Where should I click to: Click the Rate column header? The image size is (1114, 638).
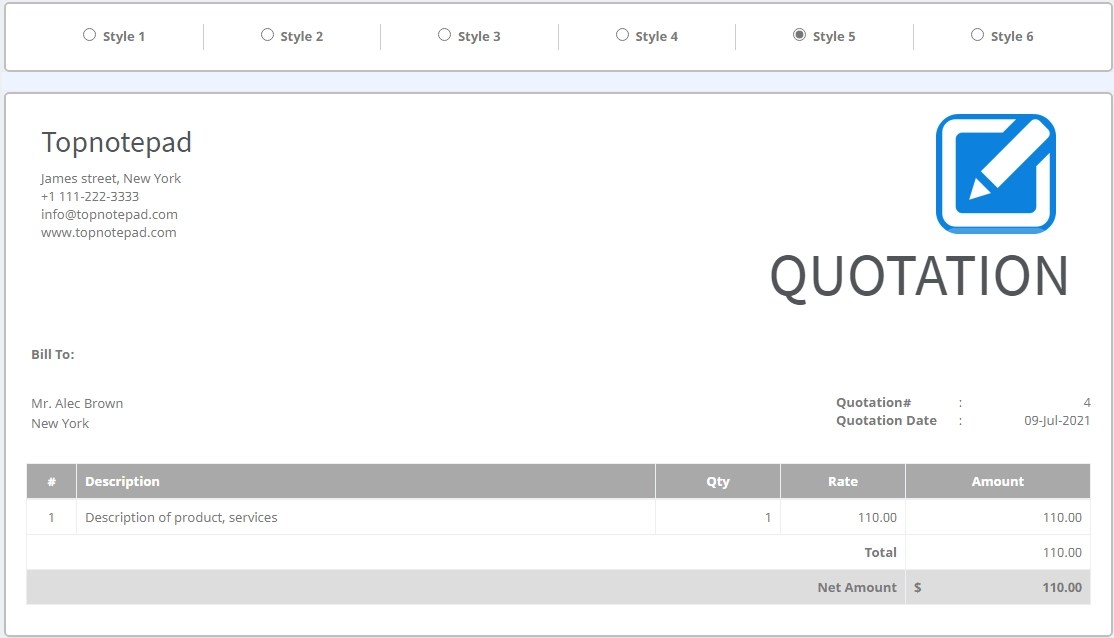843,481
